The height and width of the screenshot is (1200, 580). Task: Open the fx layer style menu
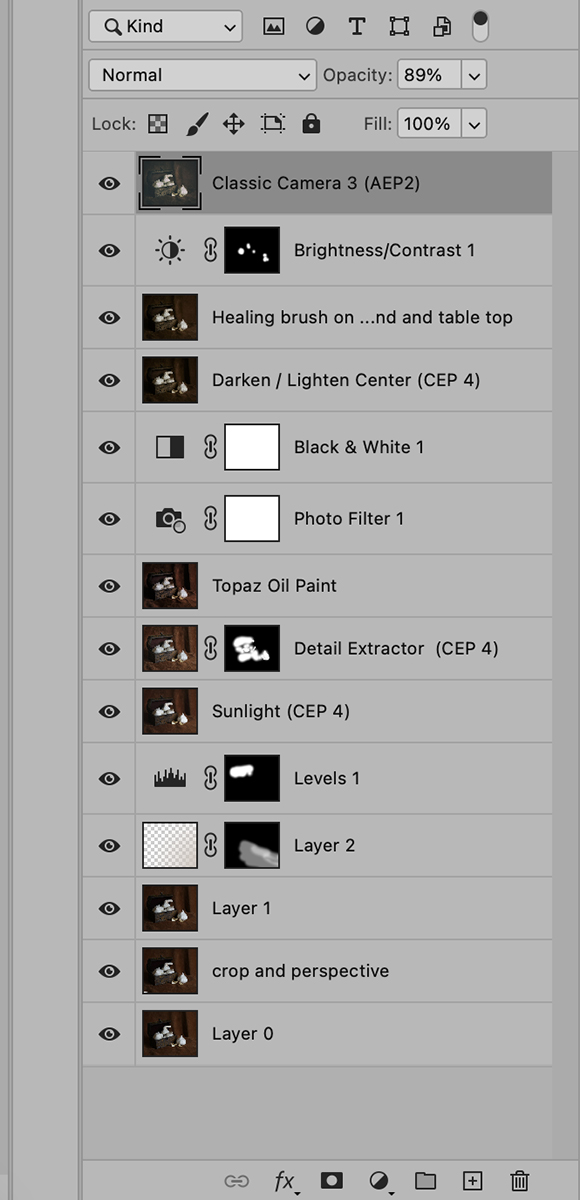click(x=286, y=1181)
